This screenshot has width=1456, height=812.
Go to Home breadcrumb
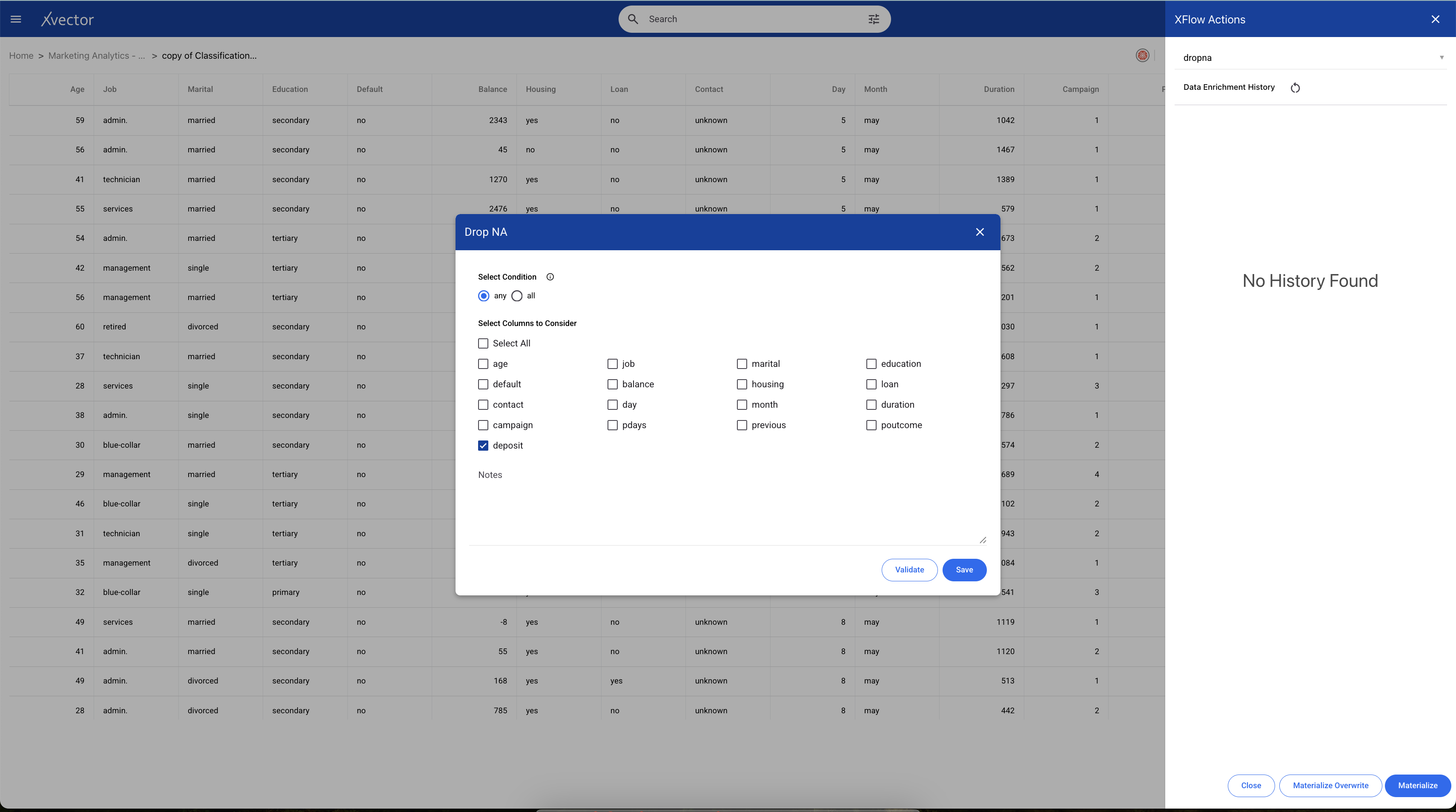21,55
